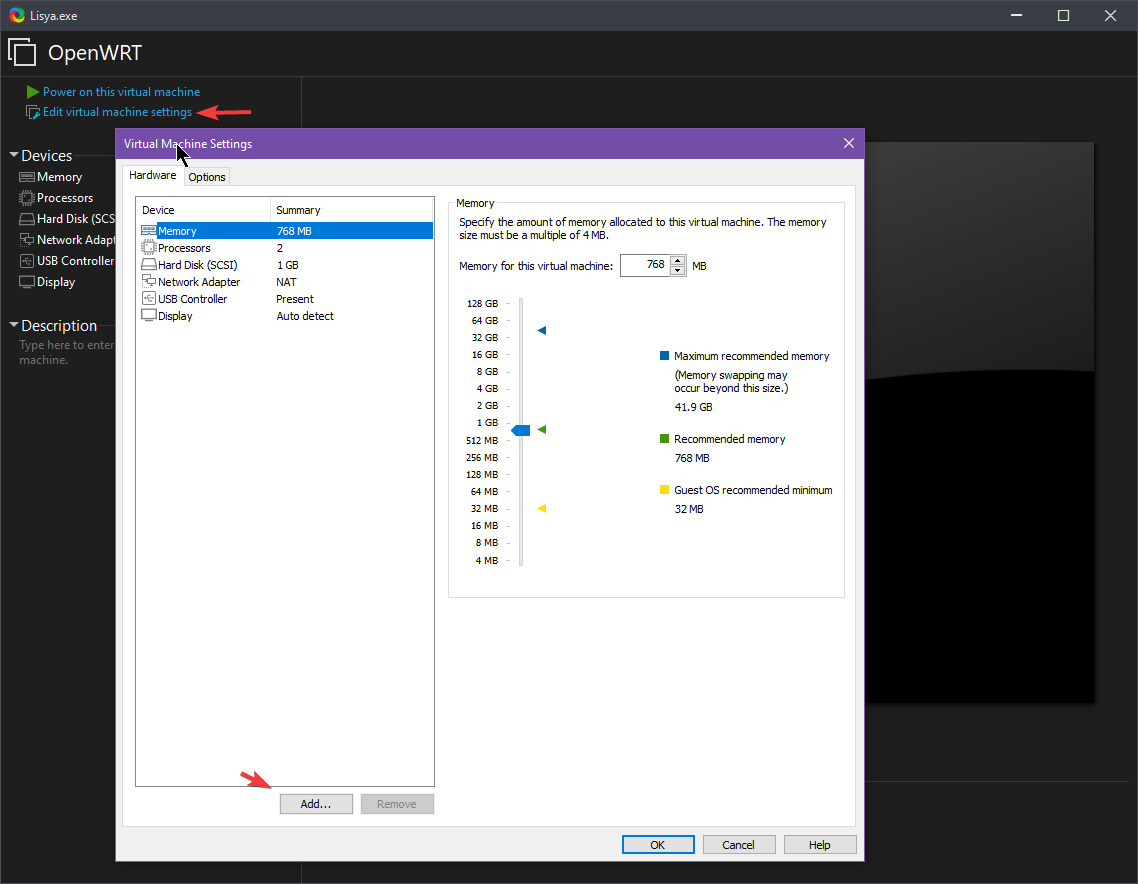Viewport: 1138px width, 884px height.
Task: Click the yellow guest OS minimum marker
Action: click(541, 509)
